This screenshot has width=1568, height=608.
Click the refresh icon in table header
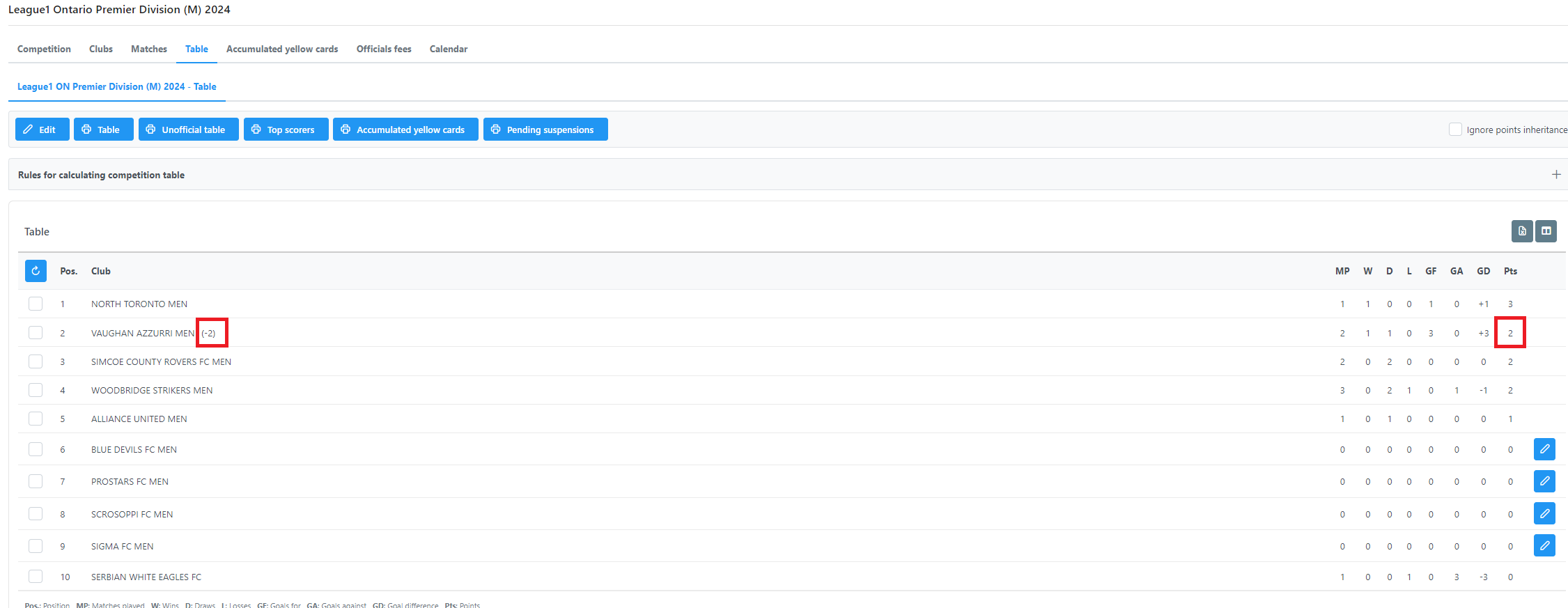tap(36, 271)
